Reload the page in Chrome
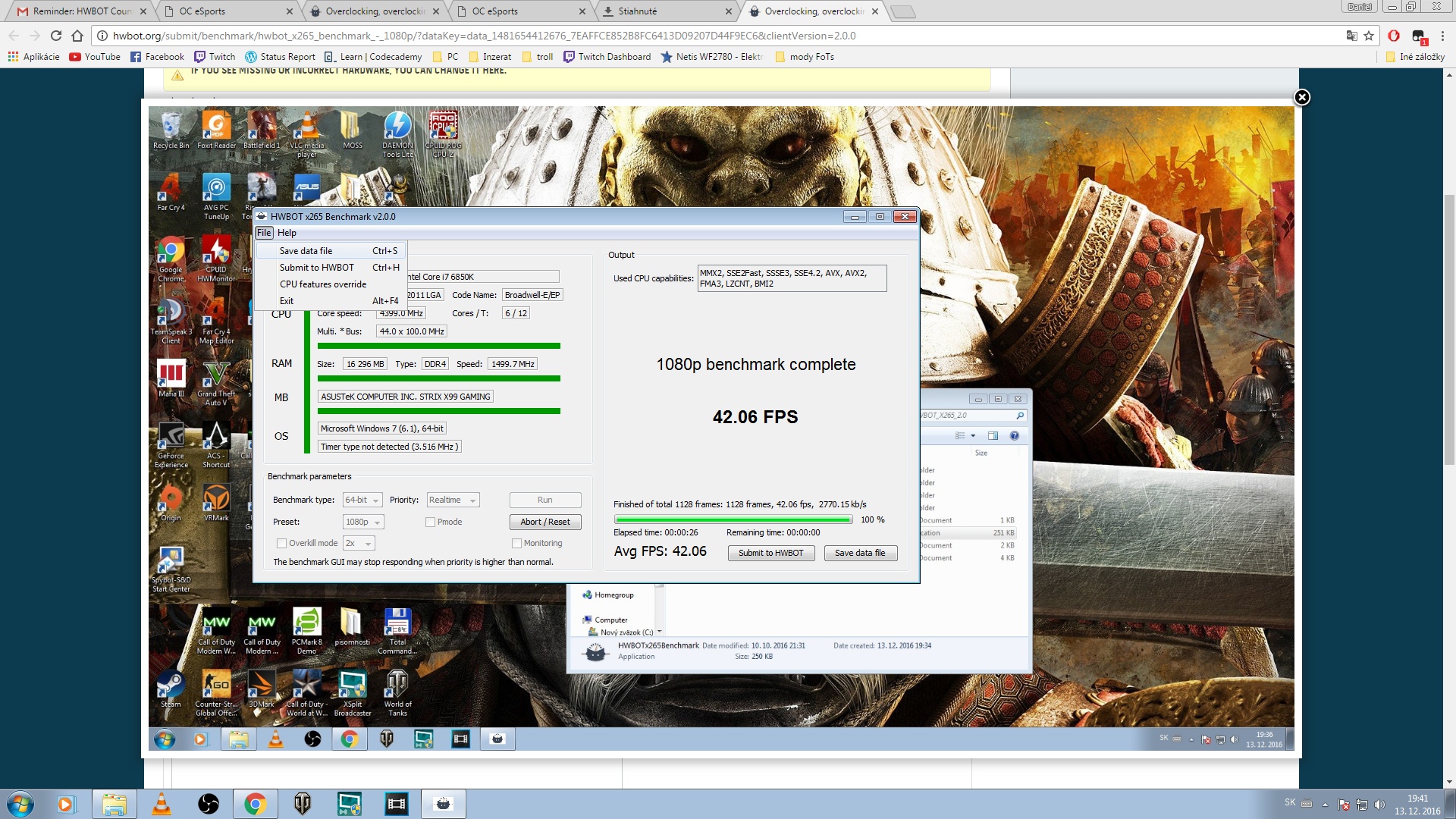The width and height of the screenshot is (1456, 819). (55, 36)
